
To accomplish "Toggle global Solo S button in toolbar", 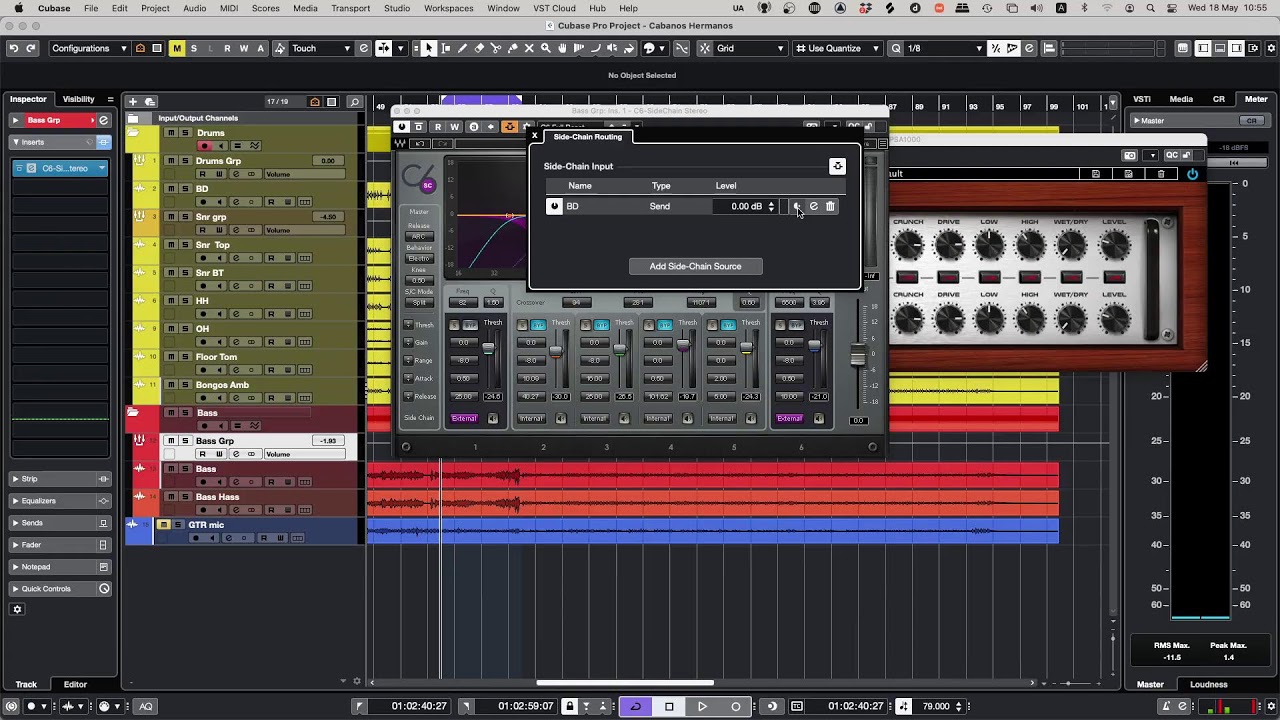I will [x=194, y=48].
